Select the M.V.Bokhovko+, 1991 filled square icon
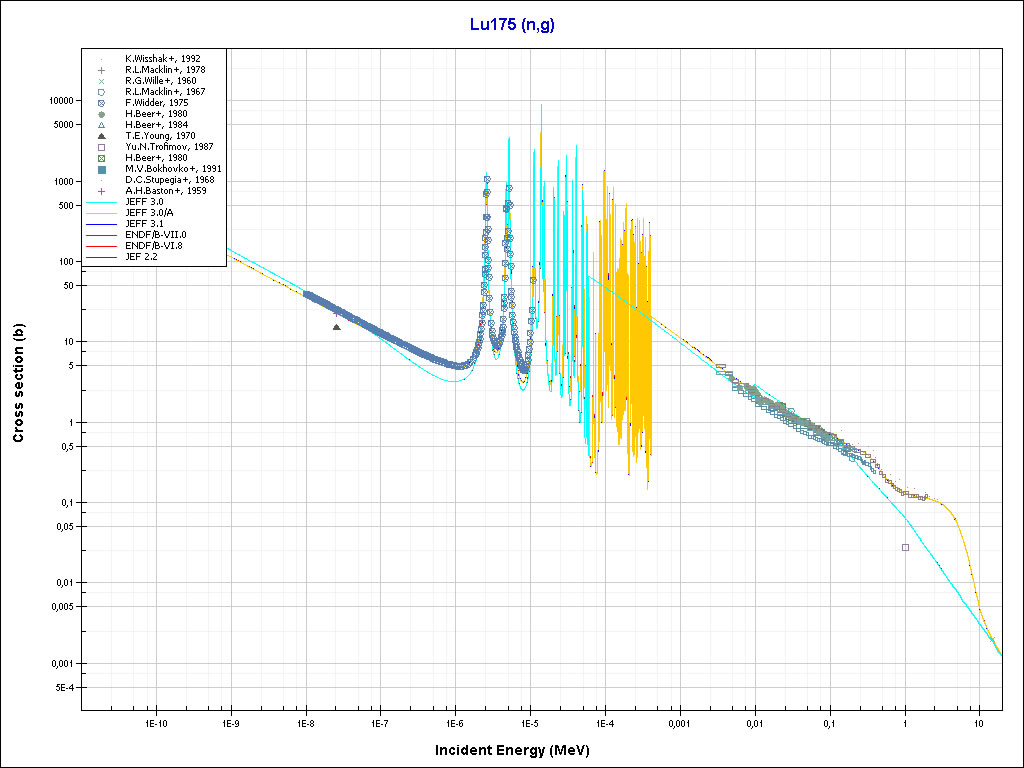Viewport: 1024px width, 768px height. (x=101, y=169)
